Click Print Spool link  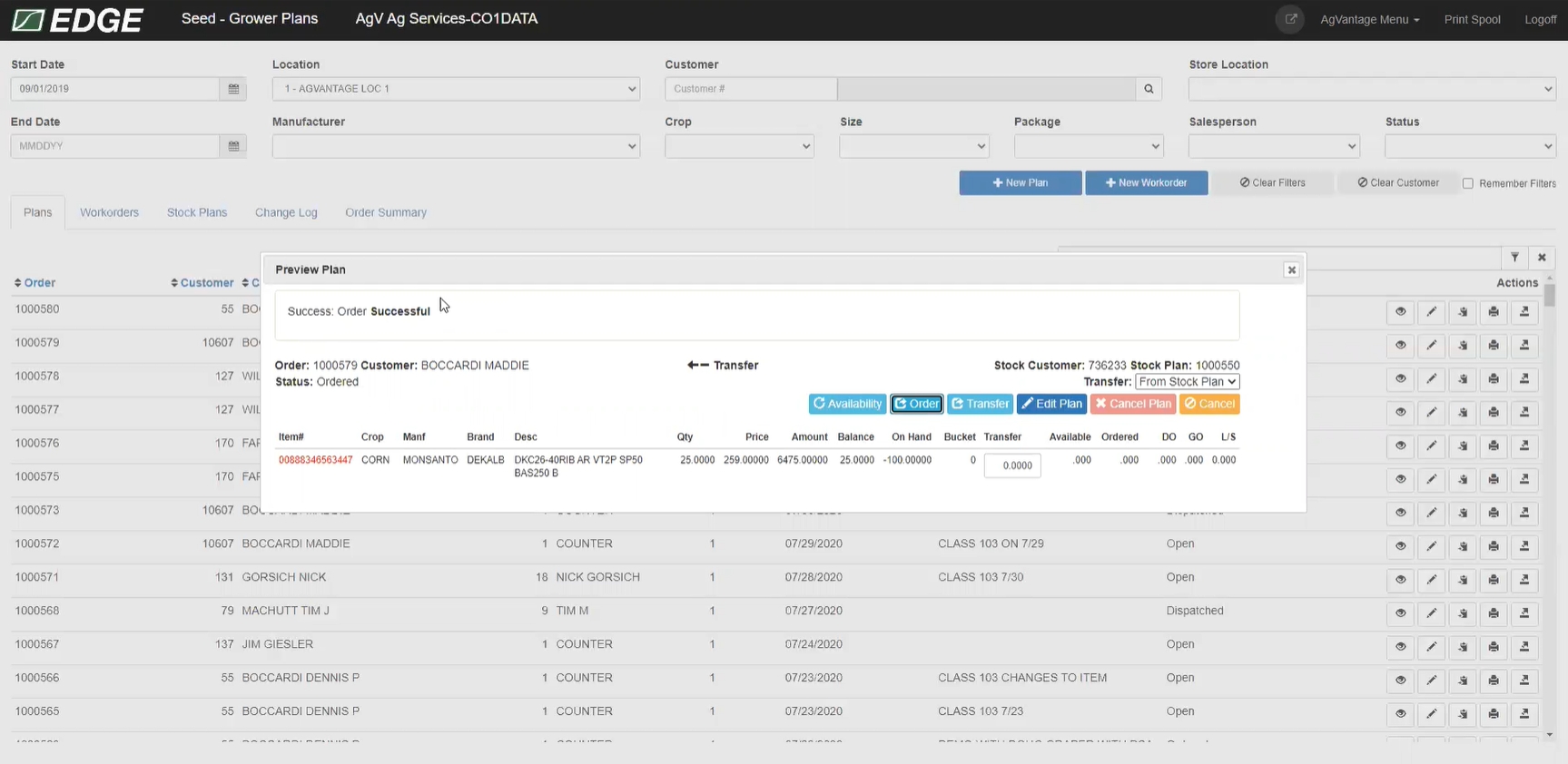coord(1472,19)
